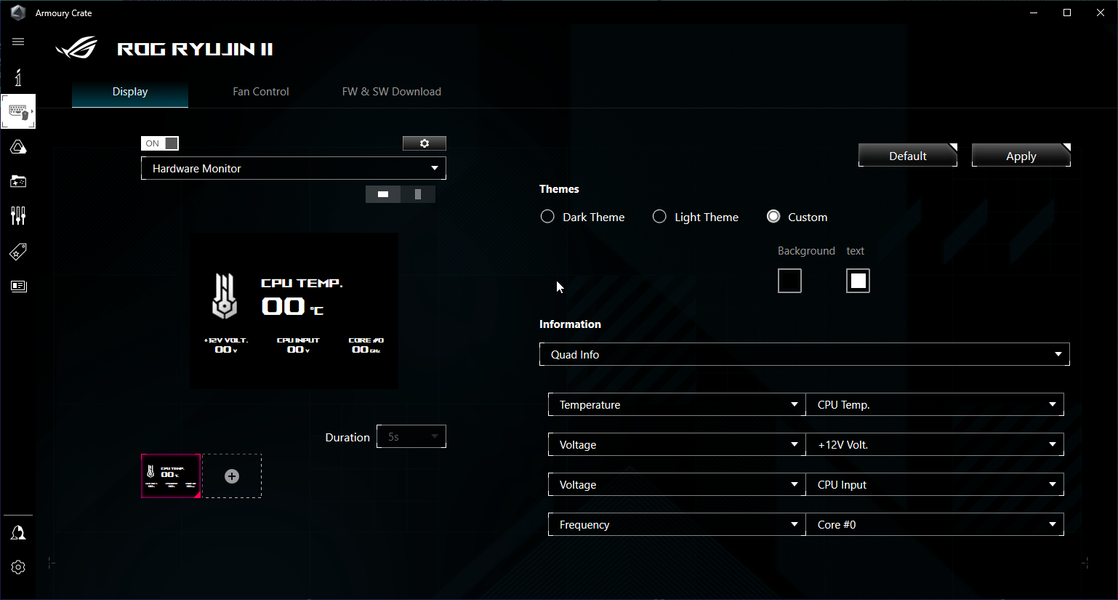Click the Duration label
The height and width of the screenshot is (600, 1118).
[x=347, y=438]
